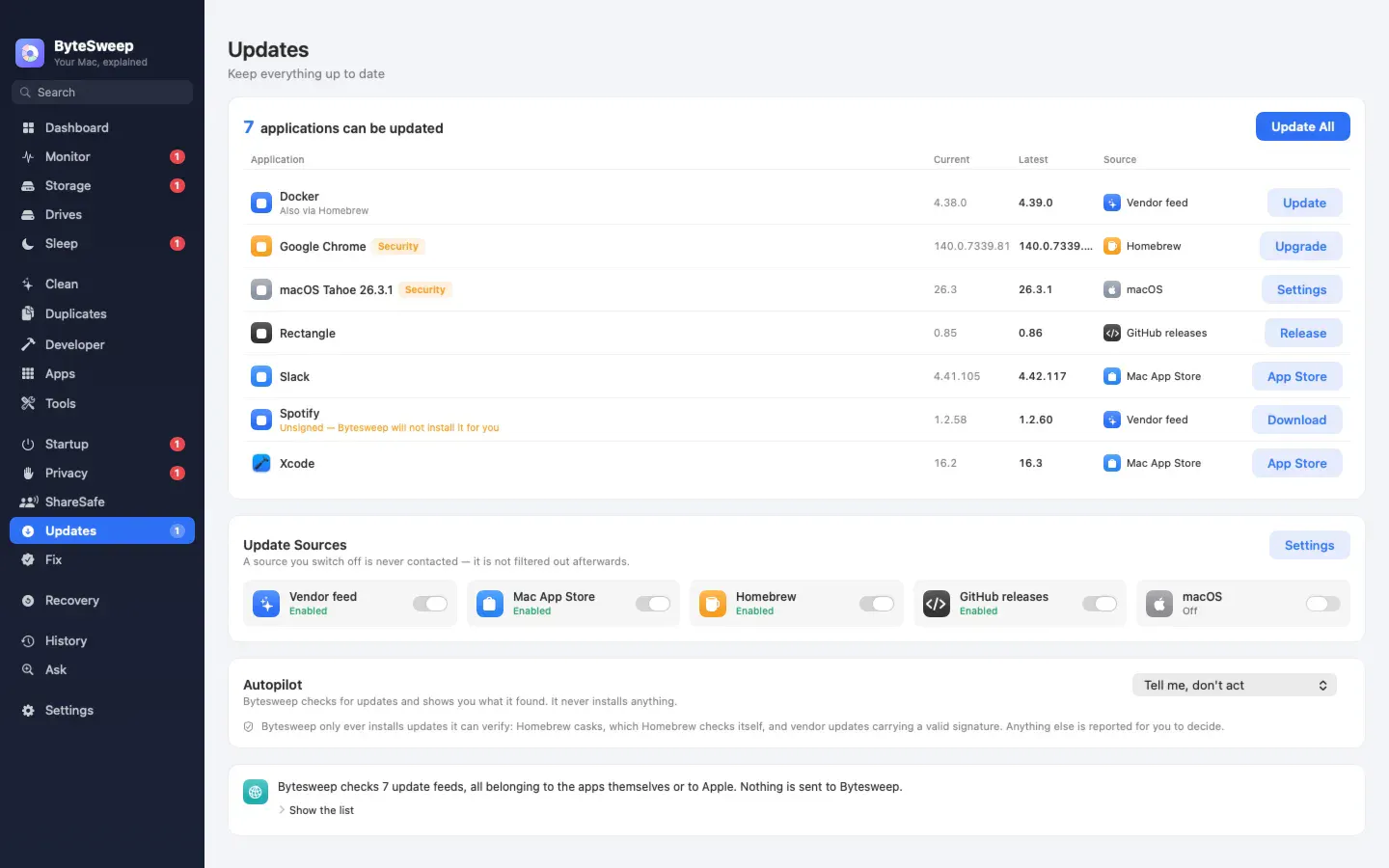The width and height of the screenshot is (1389, 868).
Task: Open Recovery in the sidebar
Action: tap(102, 600)
